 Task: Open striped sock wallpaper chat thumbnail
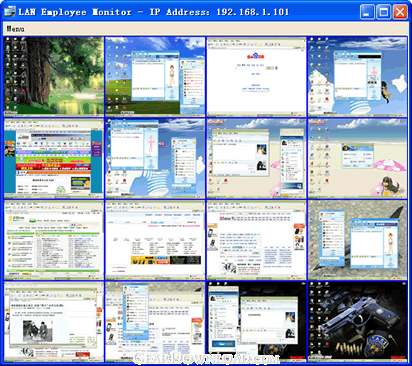coord(155,158)
